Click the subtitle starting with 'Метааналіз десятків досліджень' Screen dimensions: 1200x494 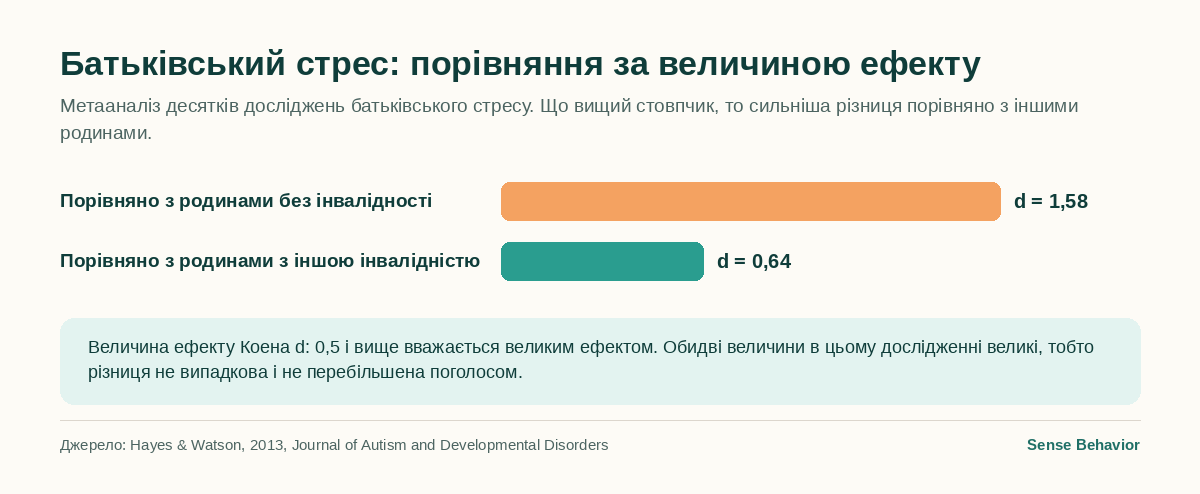pos(569,119)
